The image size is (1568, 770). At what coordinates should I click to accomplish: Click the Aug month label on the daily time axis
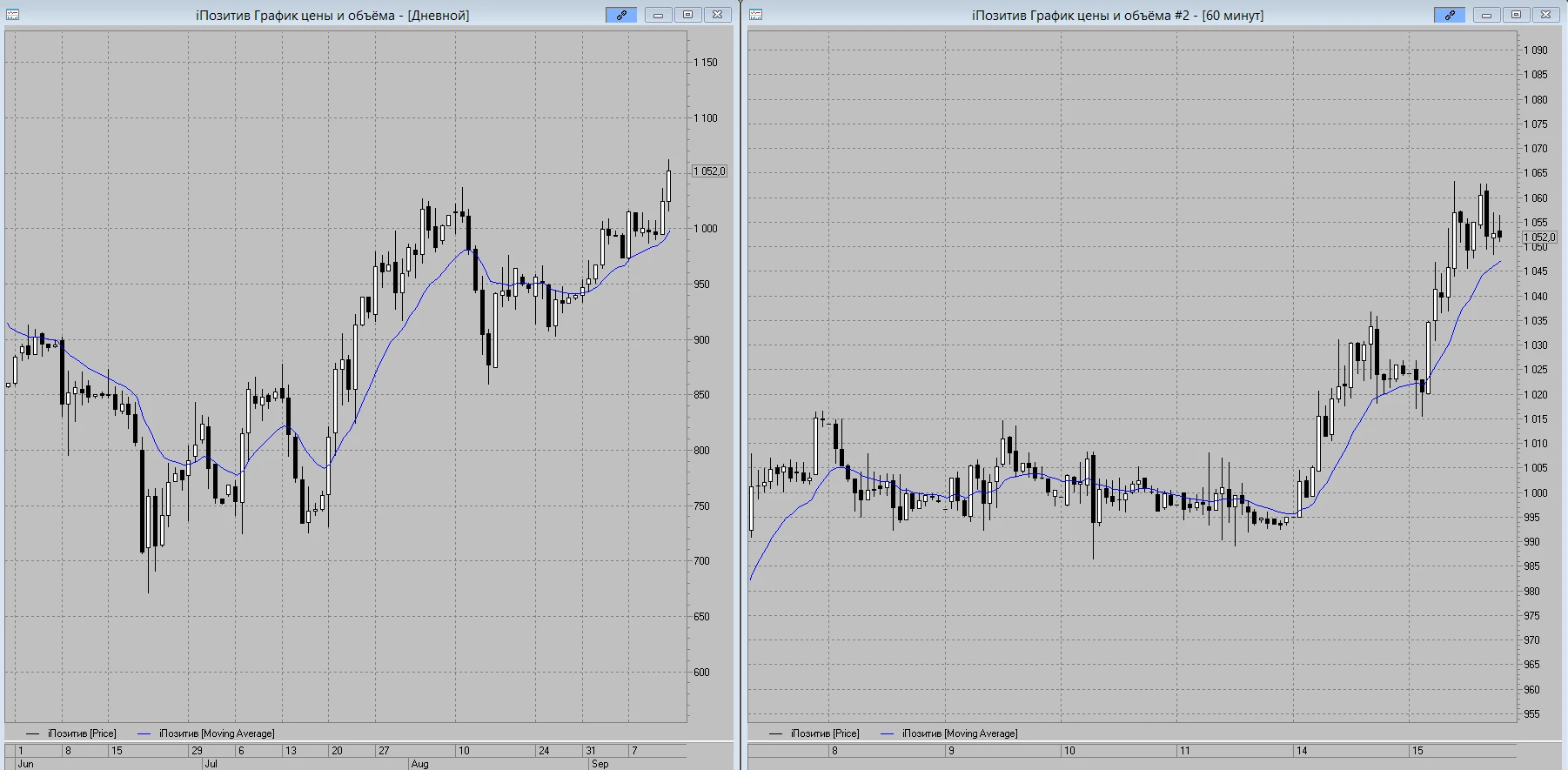click(419, 764)
